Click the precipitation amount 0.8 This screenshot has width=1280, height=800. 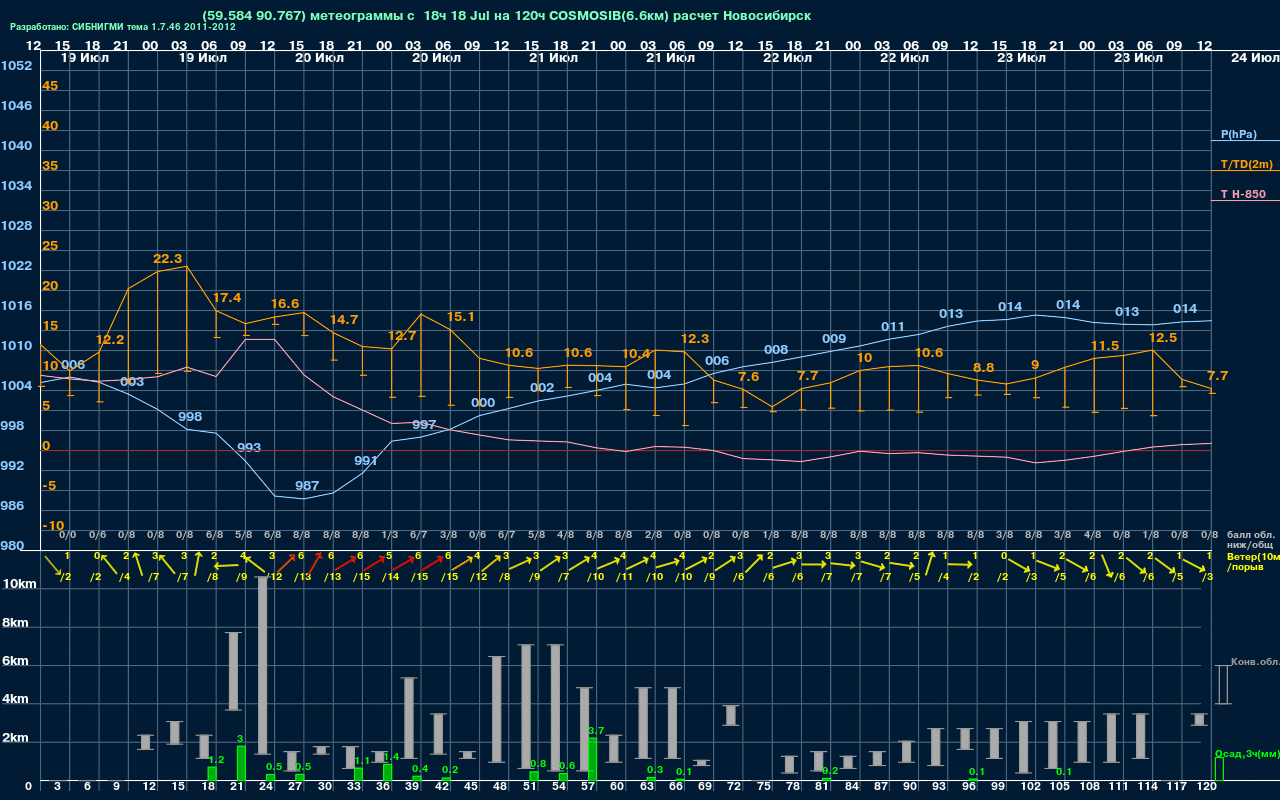[x=538, y=763]
